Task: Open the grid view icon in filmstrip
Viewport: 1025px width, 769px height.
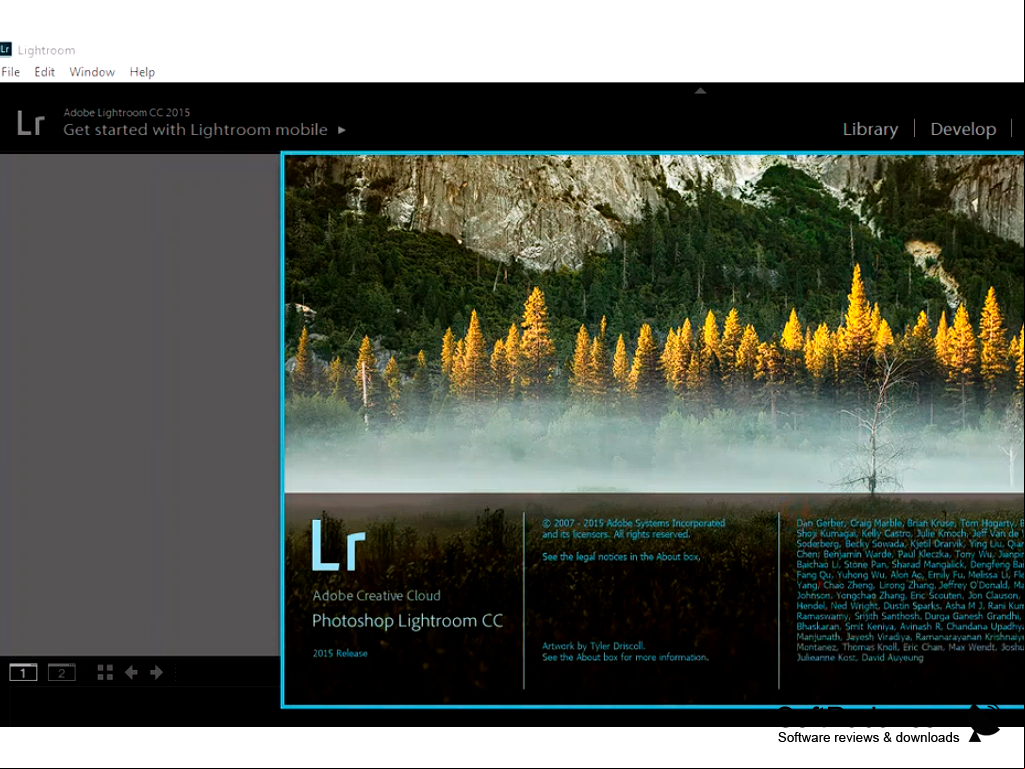Action: (x=105, y=672)
